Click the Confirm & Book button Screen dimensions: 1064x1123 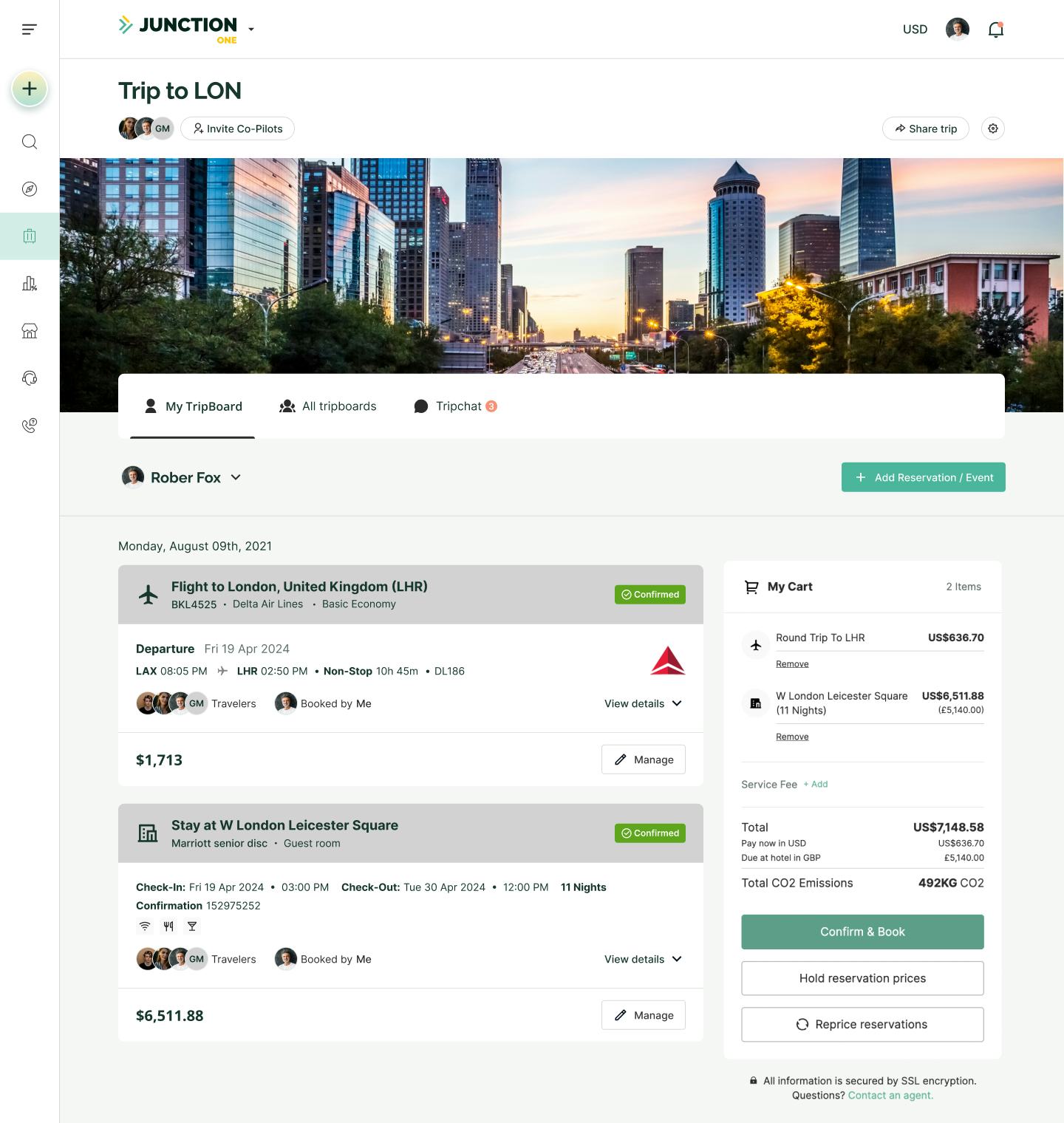click(862, 932)
